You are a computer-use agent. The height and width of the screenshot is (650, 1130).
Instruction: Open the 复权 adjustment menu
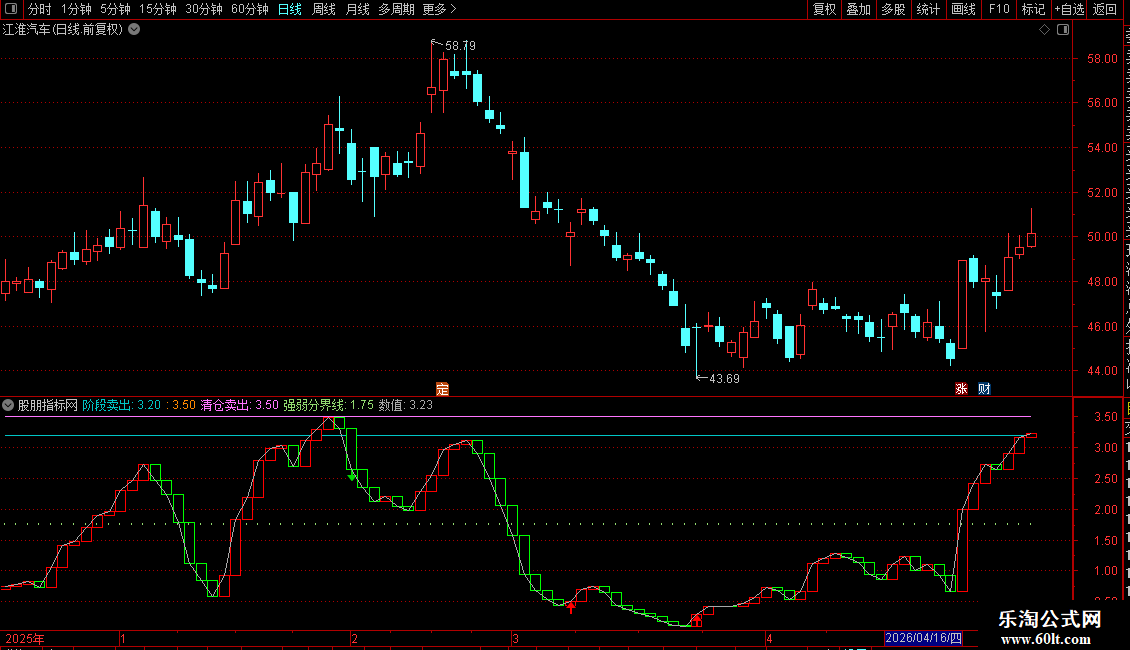point(824,9)
